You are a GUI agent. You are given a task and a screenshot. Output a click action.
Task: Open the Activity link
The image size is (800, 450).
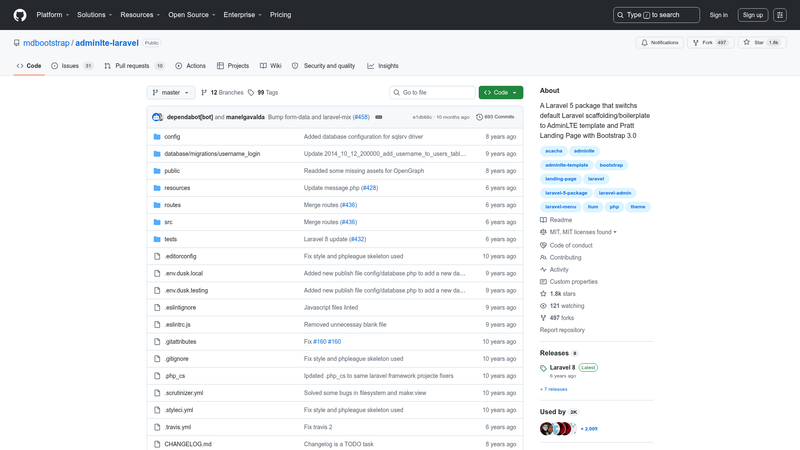[x=554, y=269]
